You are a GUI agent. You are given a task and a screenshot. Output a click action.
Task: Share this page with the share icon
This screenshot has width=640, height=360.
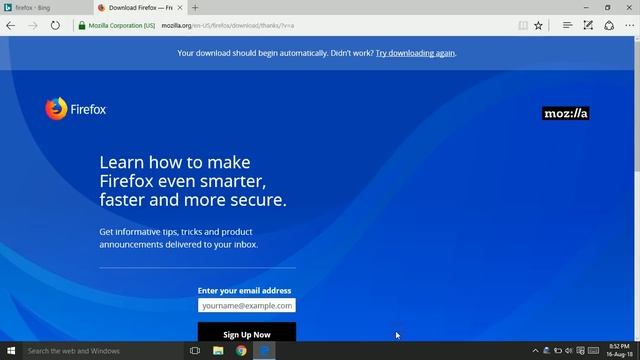[x=609, y=25]
